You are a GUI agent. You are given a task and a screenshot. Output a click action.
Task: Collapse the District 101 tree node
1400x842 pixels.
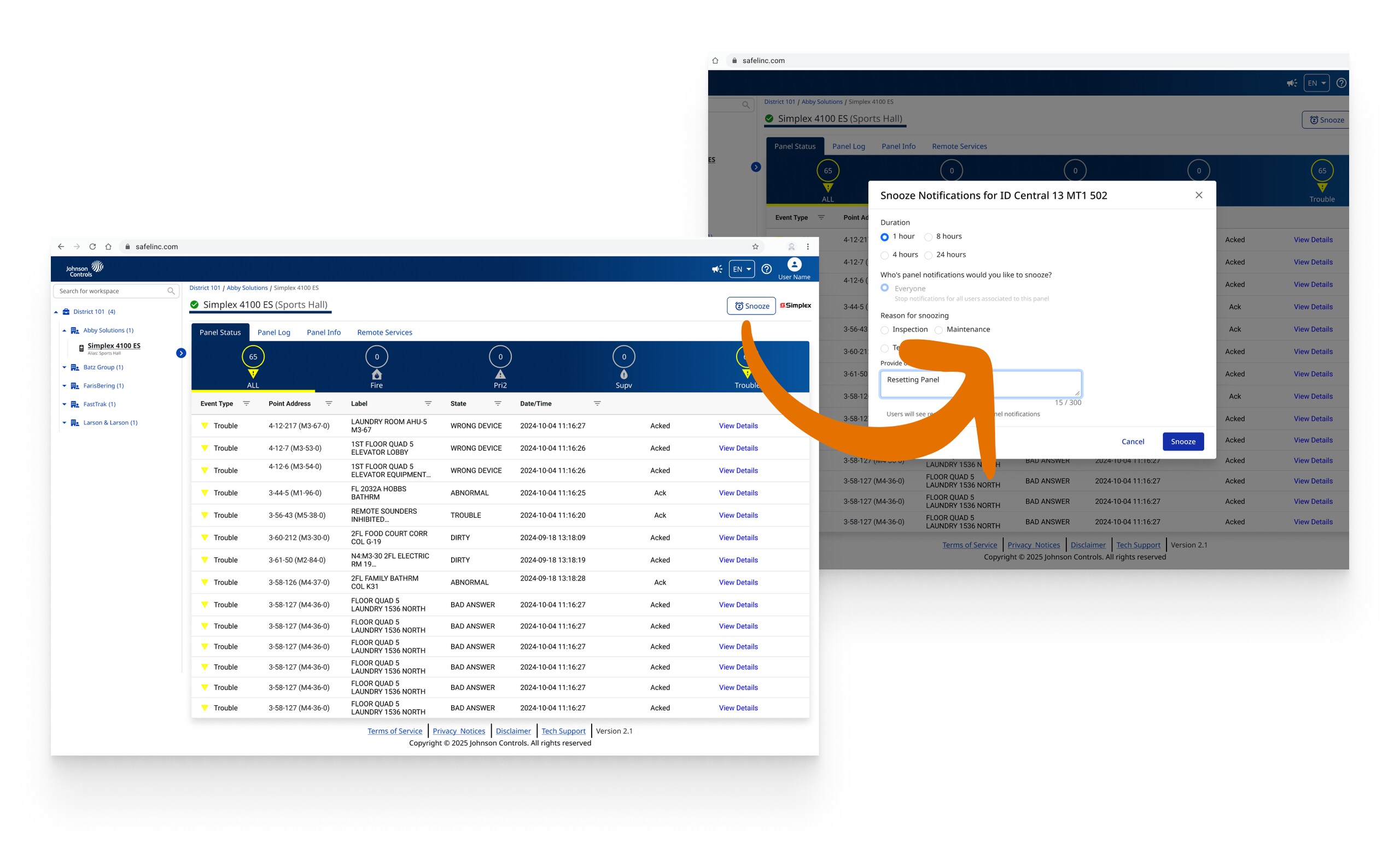tap(56, 312)
